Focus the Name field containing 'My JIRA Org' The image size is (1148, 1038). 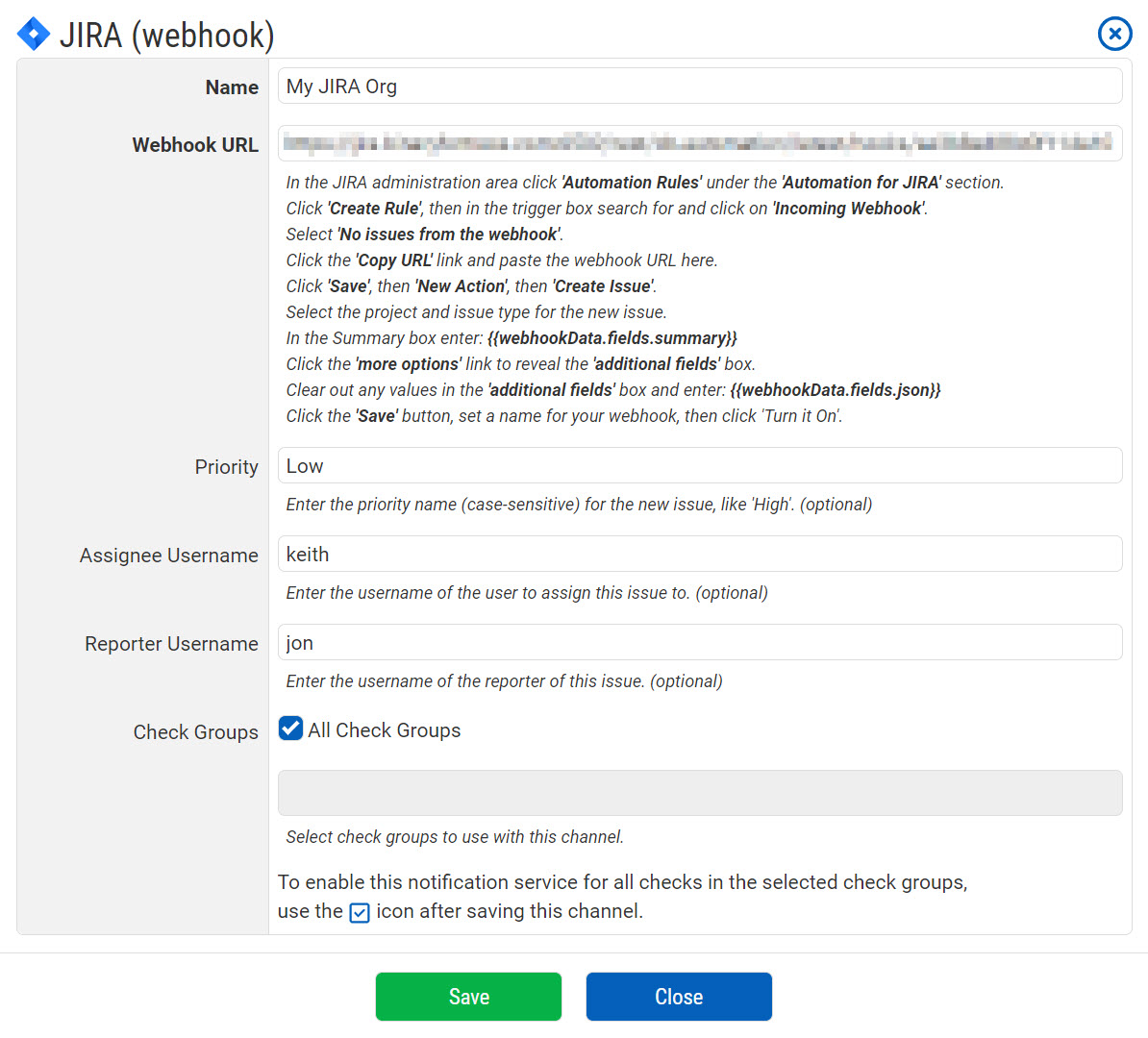point(699,86)
